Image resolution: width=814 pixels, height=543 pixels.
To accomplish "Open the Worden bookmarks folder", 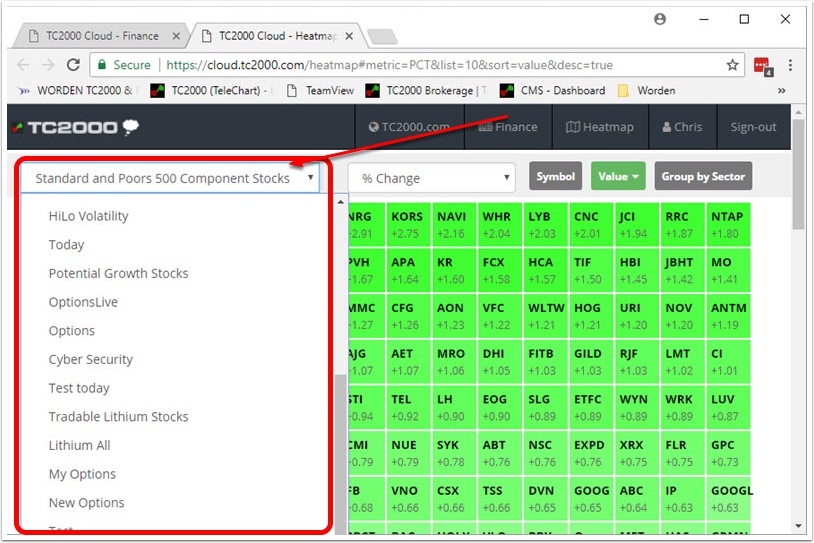I will coord(646,90).
